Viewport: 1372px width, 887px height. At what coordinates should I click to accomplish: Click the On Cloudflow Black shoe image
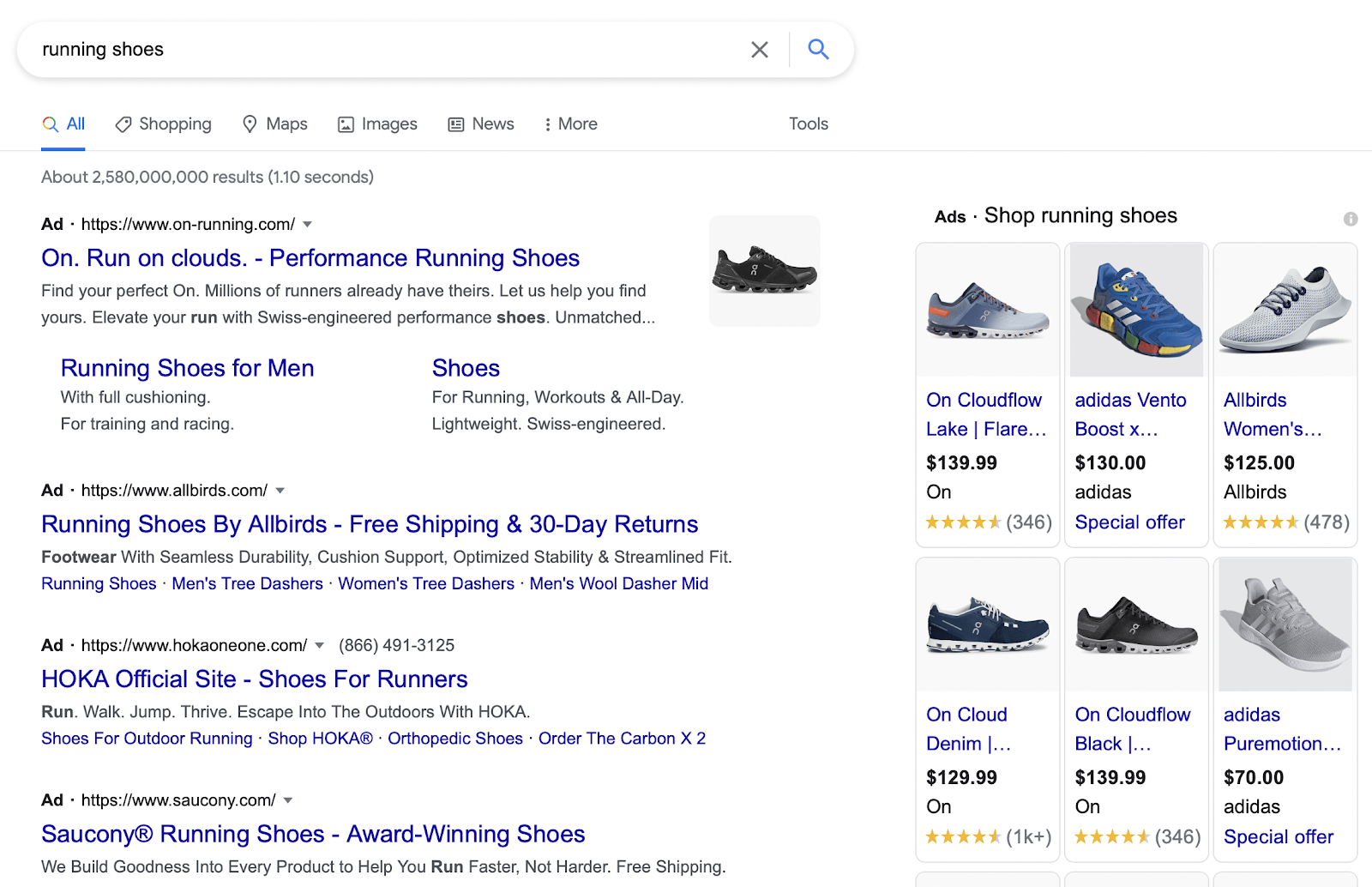1136,625
